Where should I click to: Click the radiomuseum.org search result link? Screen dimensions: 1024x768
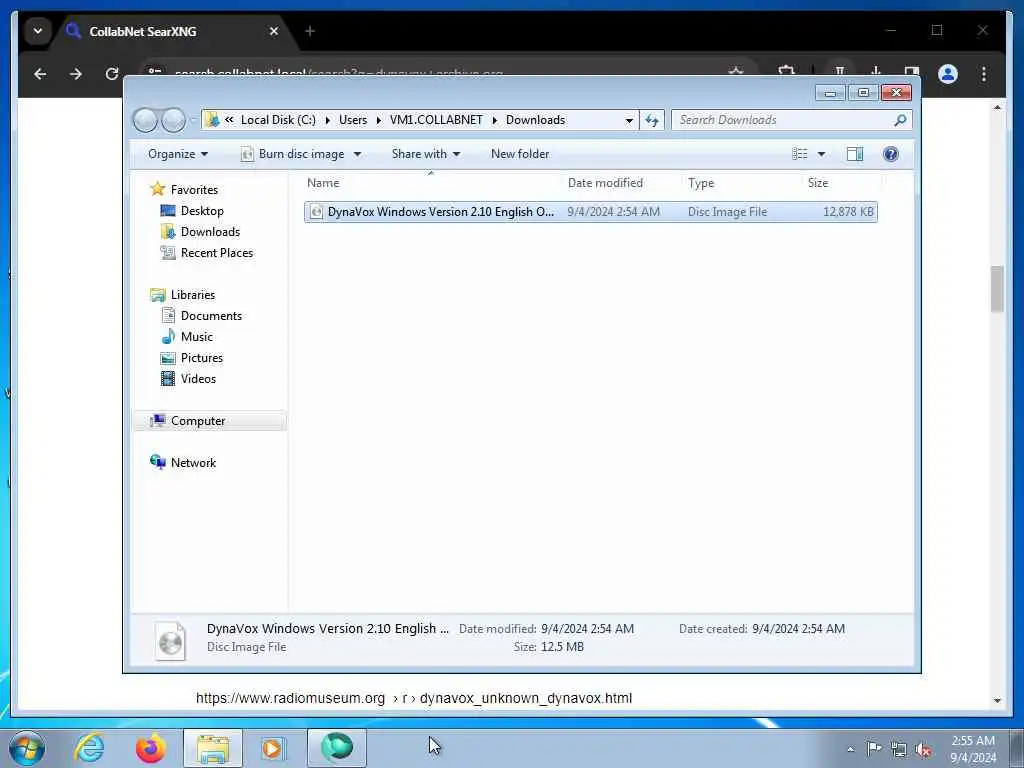pos(414,698)
